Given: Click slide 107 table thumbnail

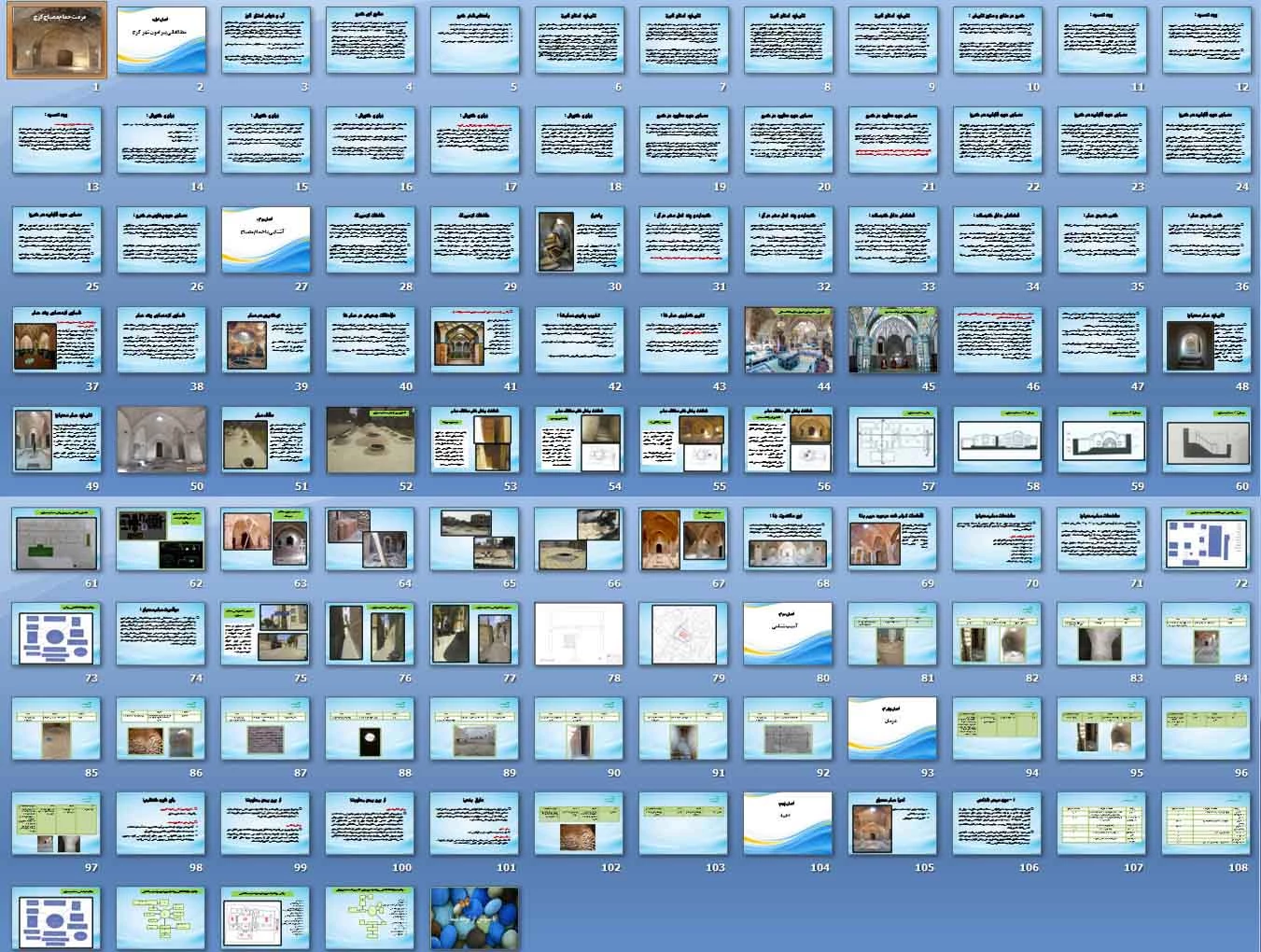Looking at the screenshot, I should tap(1102, 823).
